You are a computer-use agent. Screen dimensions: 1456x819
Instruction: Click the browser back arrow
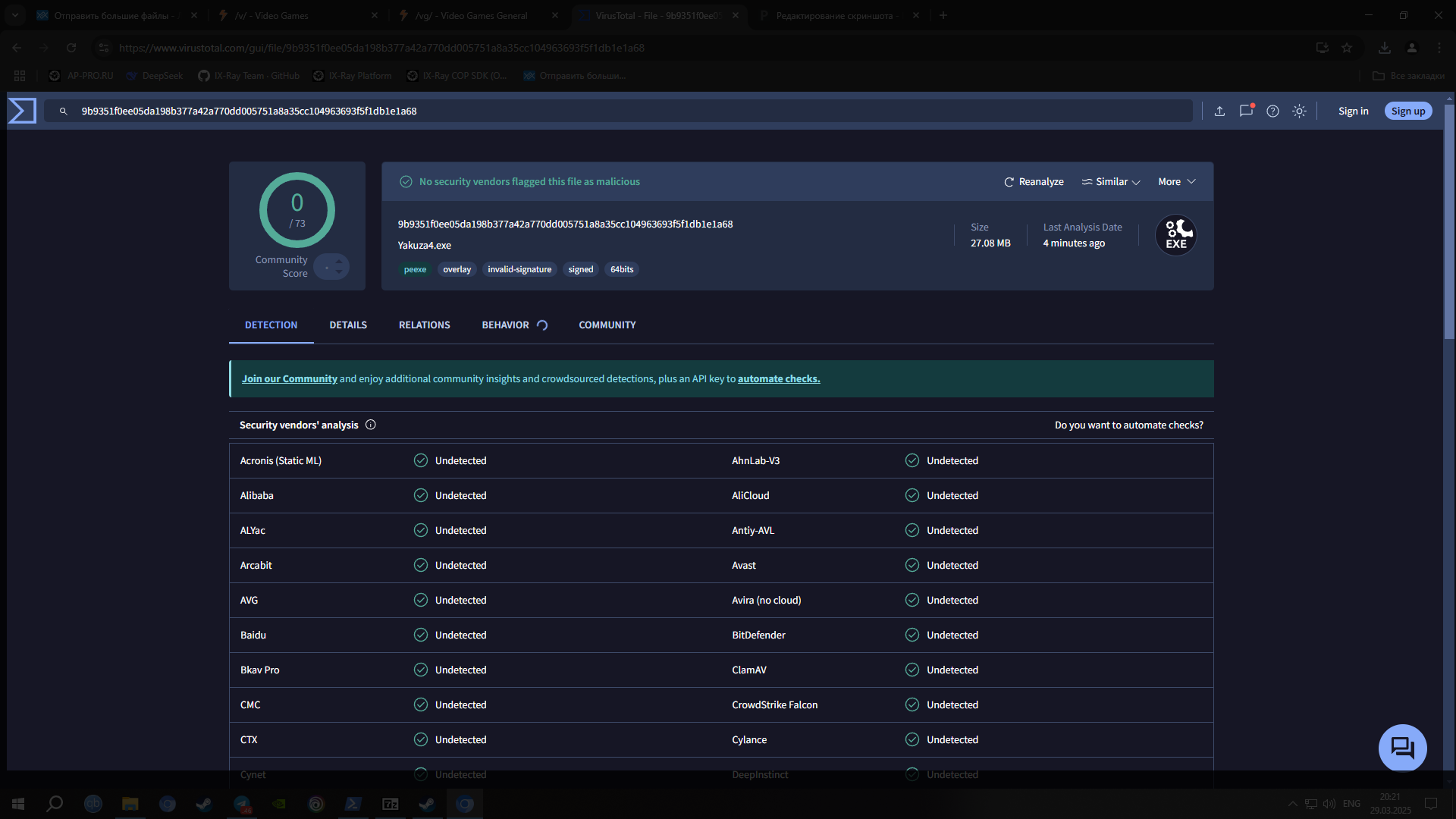point(17,48)
